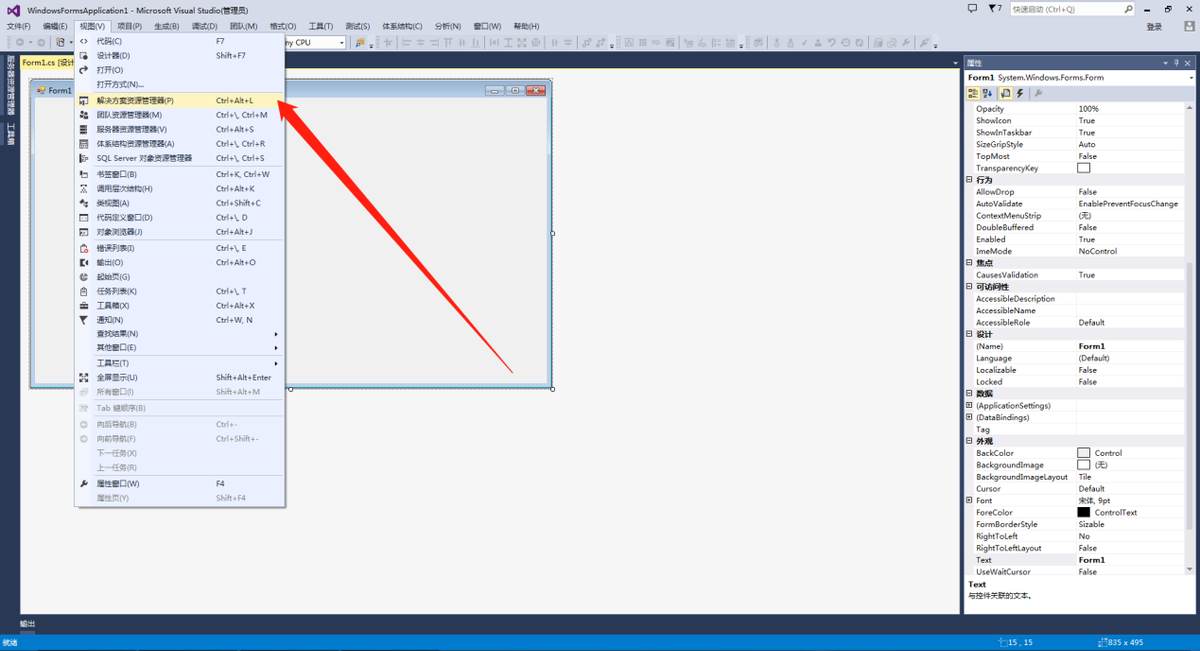Open 服务器资源管理器(V) Server Explorer
Screen dimensions: 1200x651
(x=180, y=129)
